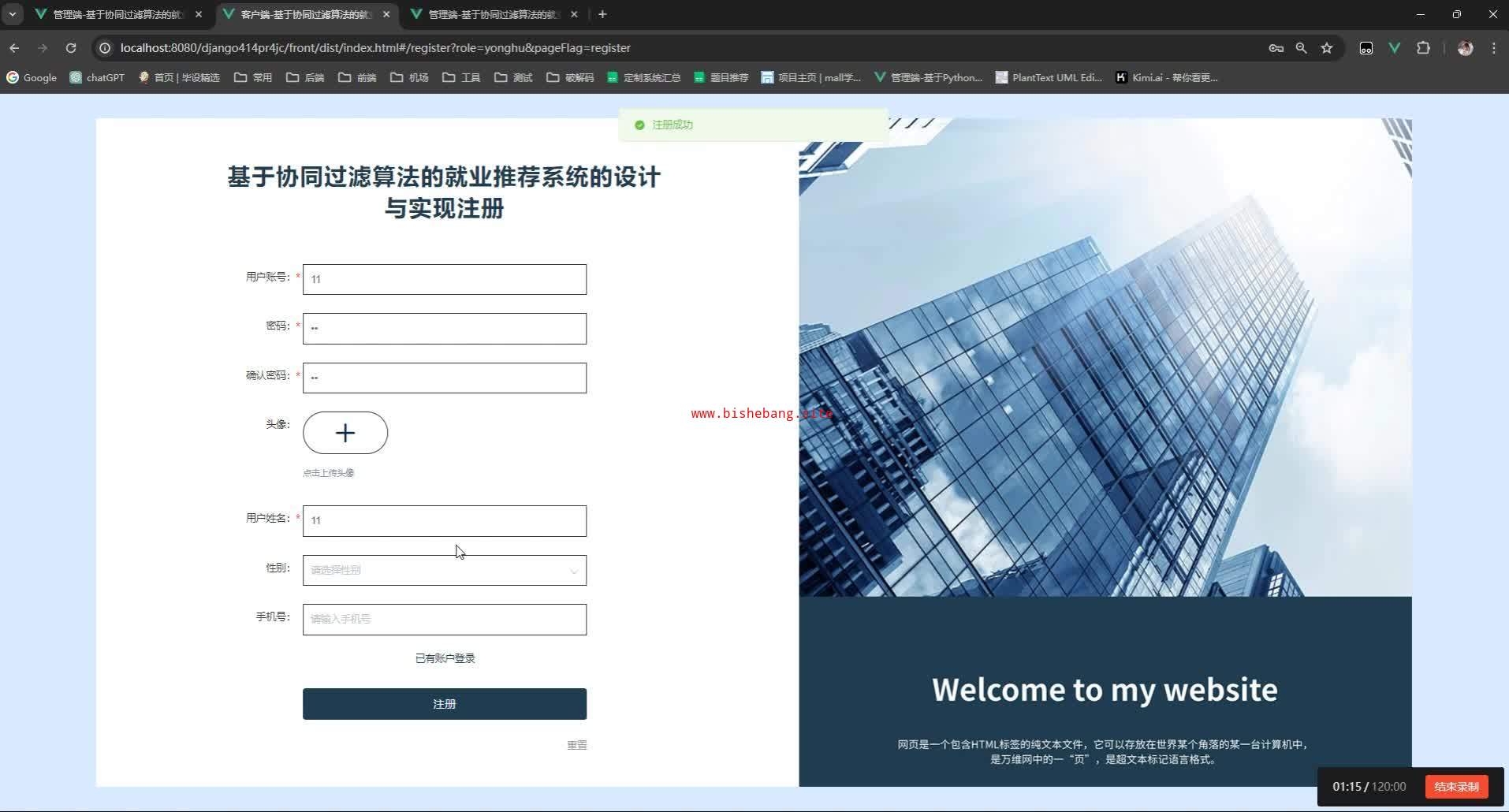Open the Extensions puzzle menu
The height and width of the screenshot is (812, 1509).
(x=1423, y=48)
